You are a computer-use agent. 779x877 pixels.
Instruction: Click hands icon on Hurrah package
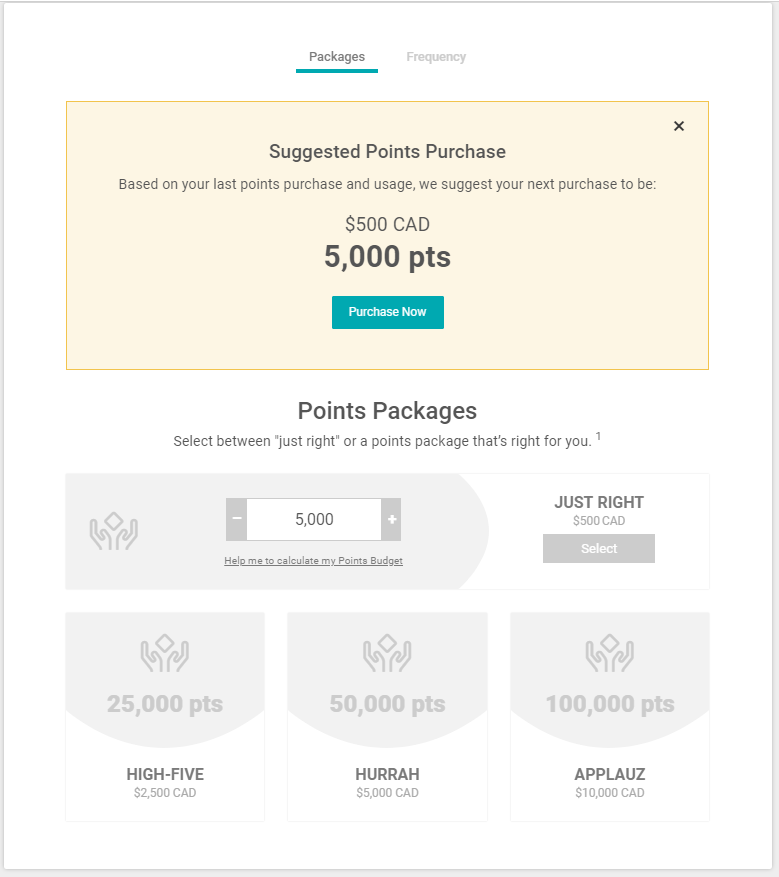[387, 653]
